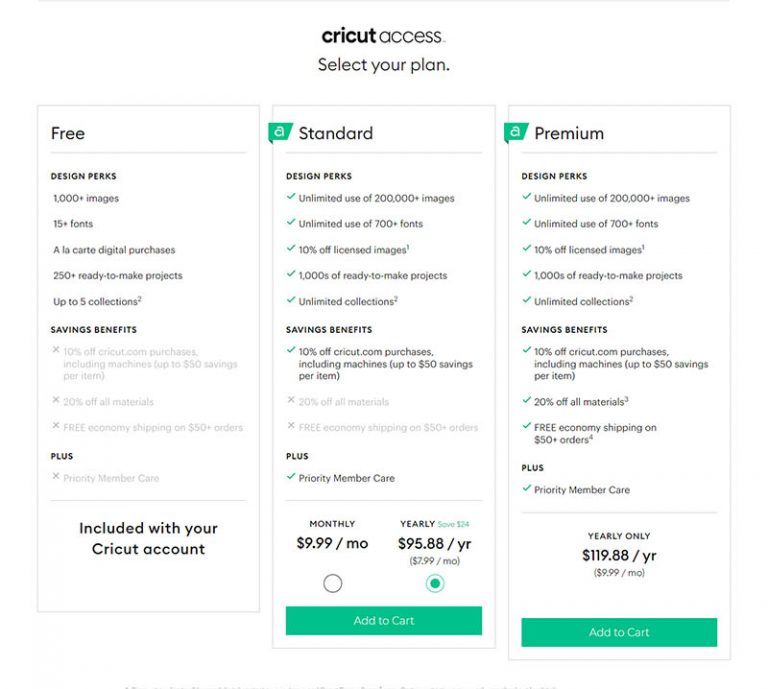Viewport: 768px width, 689px height.
Task: Click the Free plan heading
Action: click(x=68, y=133)
